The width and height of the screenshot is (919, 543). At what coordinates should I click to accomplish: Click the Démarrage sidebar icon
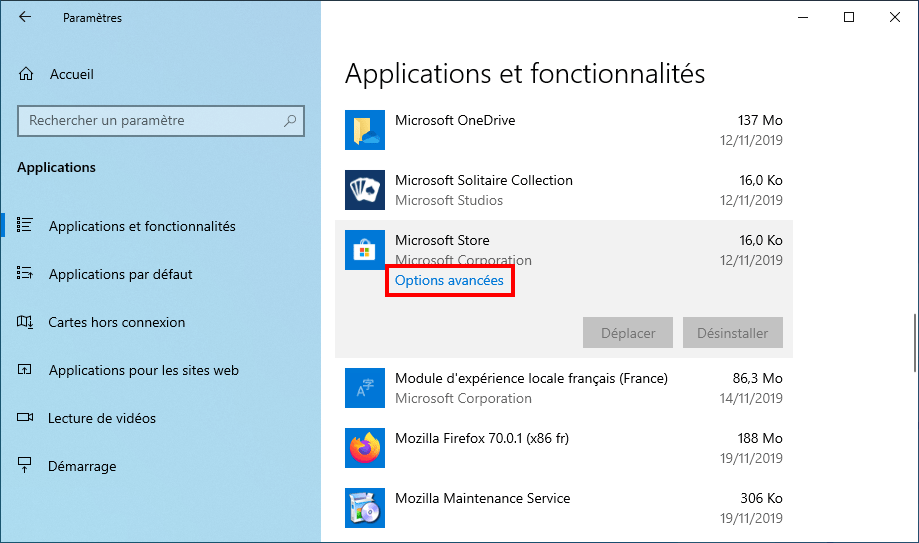coord(25,465)
